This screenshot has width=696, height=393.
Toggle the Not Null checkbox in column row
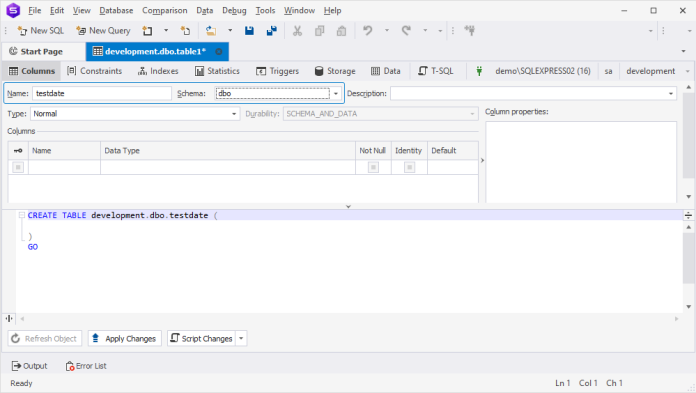373,167
